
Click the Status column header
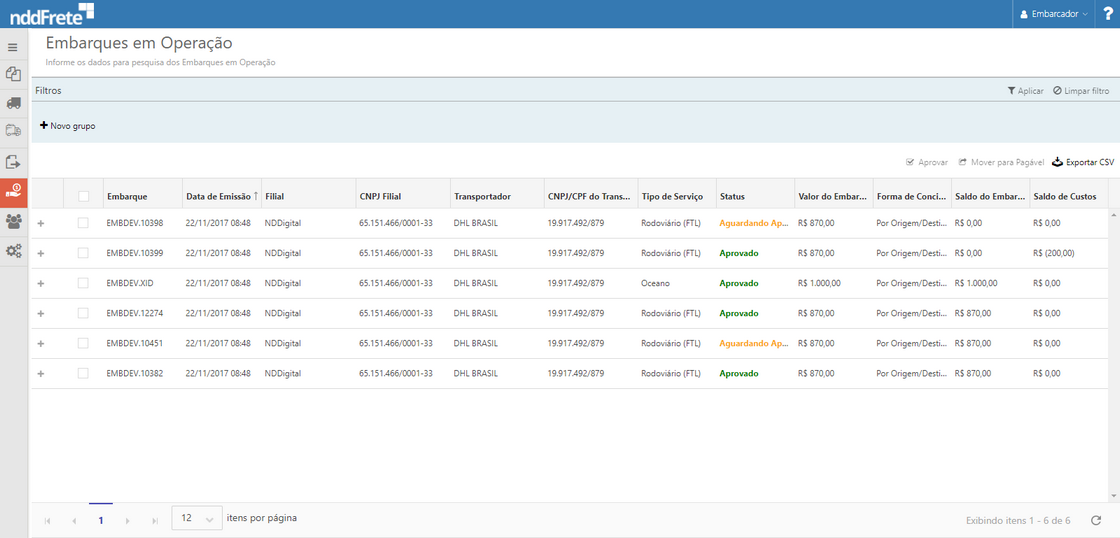click(x=732, y=196)
